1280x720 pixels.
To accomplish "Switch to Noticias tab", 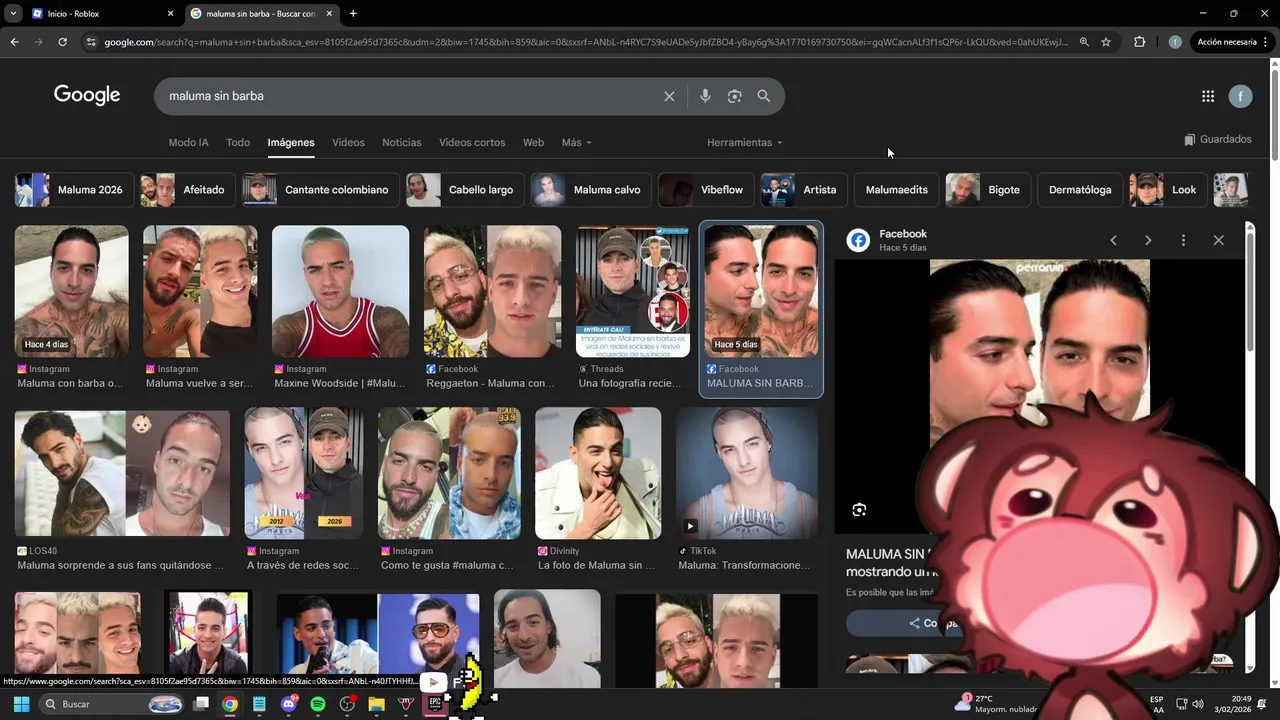I will [x=402, y=142].
